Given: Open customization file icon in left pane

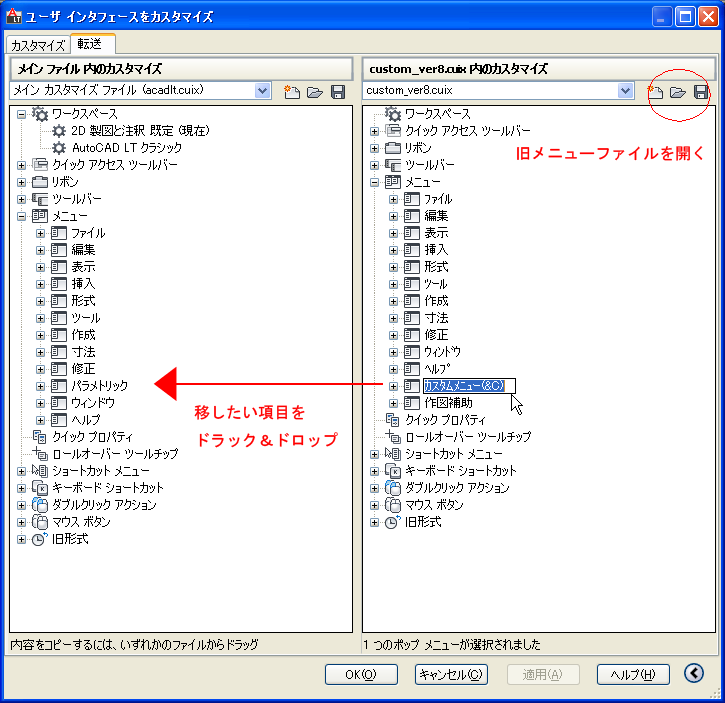Looking at the screenshot, I should 315,92.
